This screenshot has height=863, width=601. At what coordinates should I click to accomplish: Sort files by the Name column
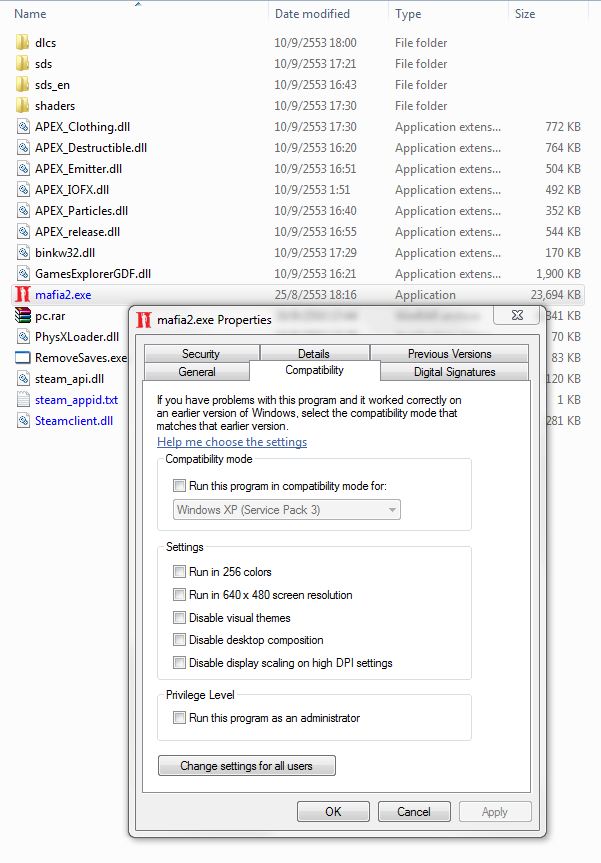pyautogui.click(x=30, y=14)
